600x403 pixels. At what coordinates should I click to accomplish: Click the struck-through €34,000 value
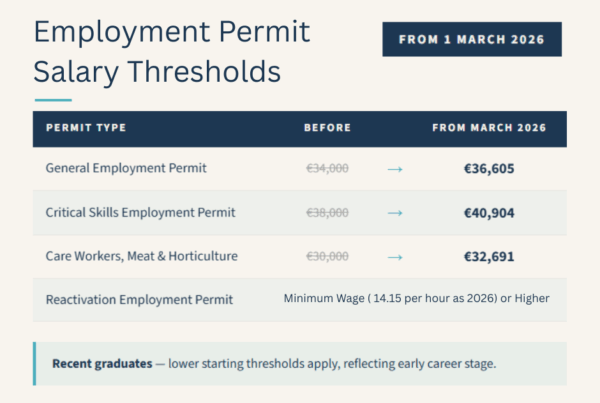pos(327,169)
